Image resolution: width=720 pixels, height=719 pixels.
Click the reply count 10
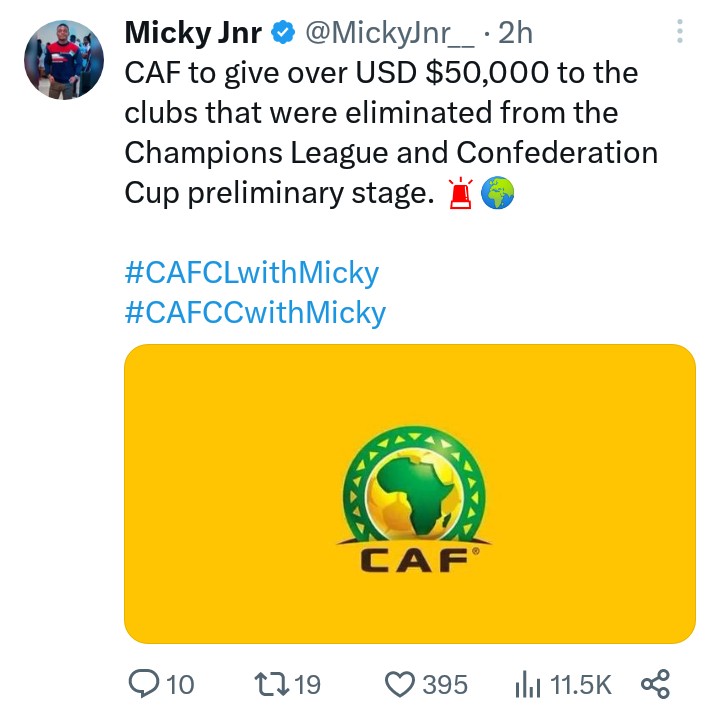coord(179,684)
